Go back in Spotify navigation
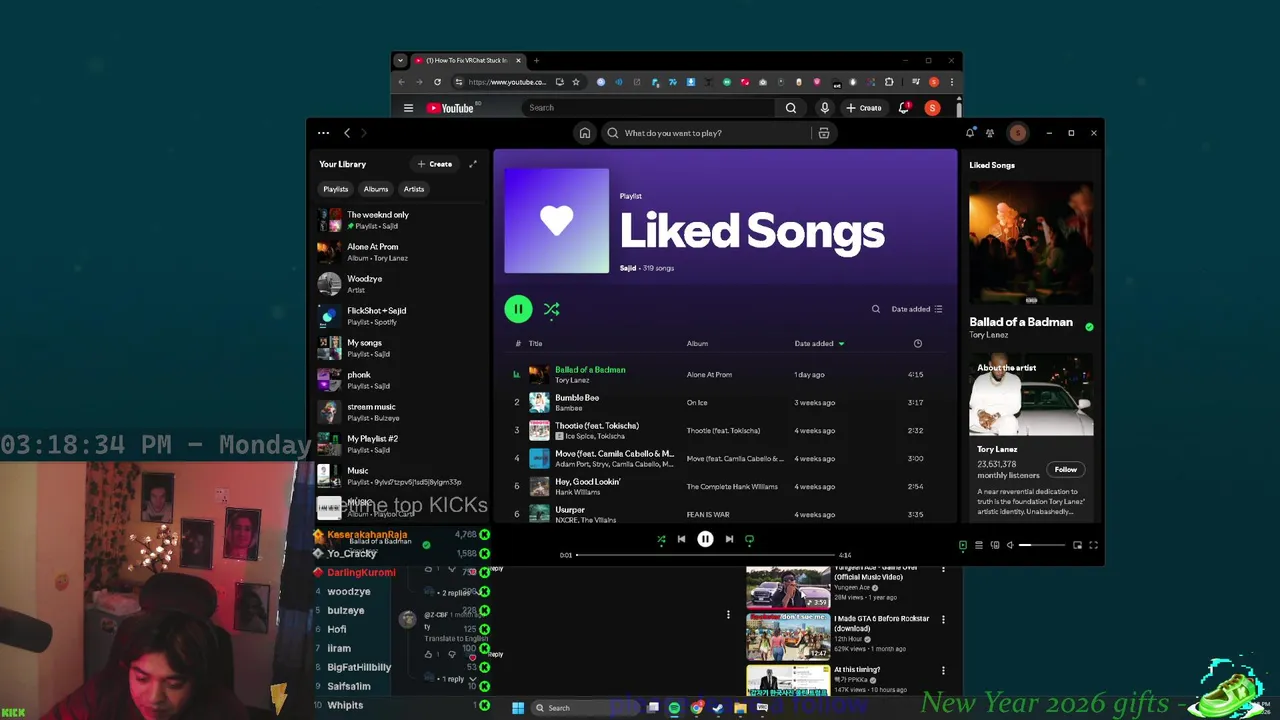This screenshot has width=1280, height=720. pos(347,133)
